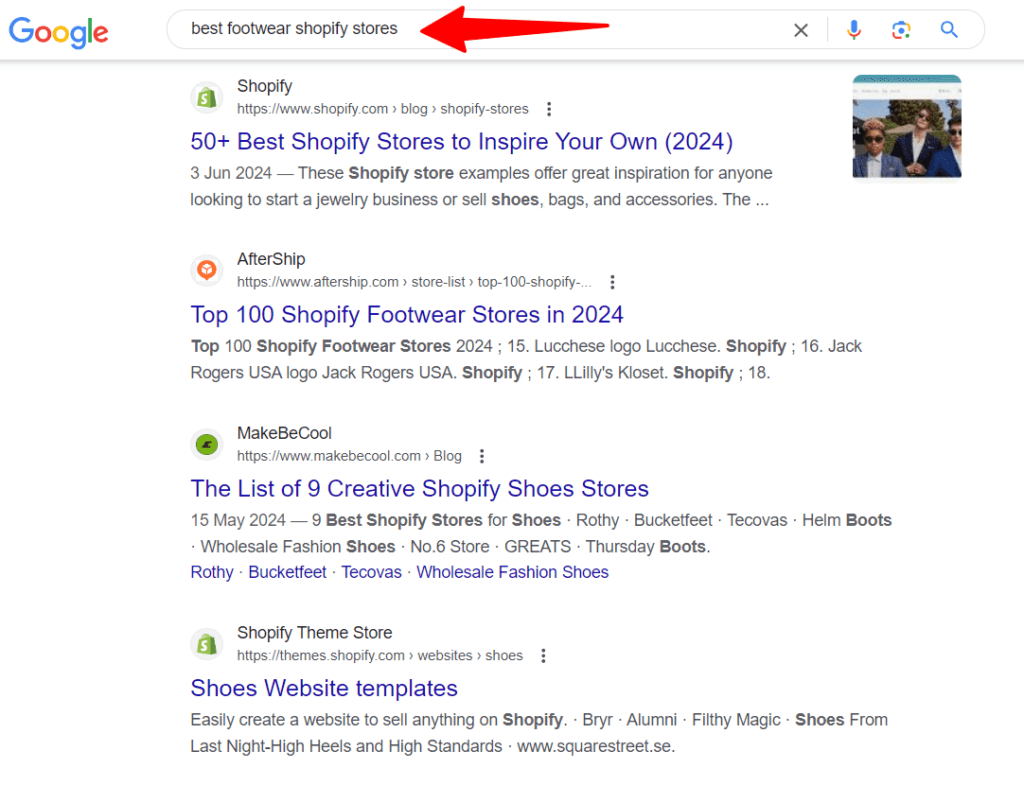
Task: Follow the Bucketfeet sitelink
Action: pyautogui.click(x=287, y=573)
